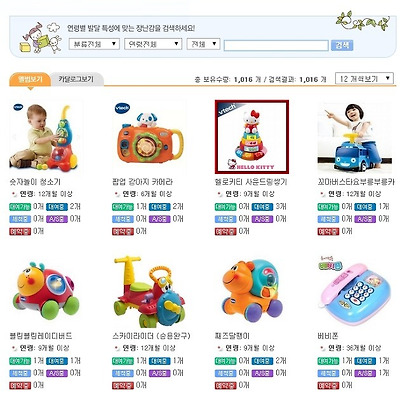
Task: Click the blue 대여중 badge under 팝업 강아지 카메라
Action: click(x=160, y=207)
